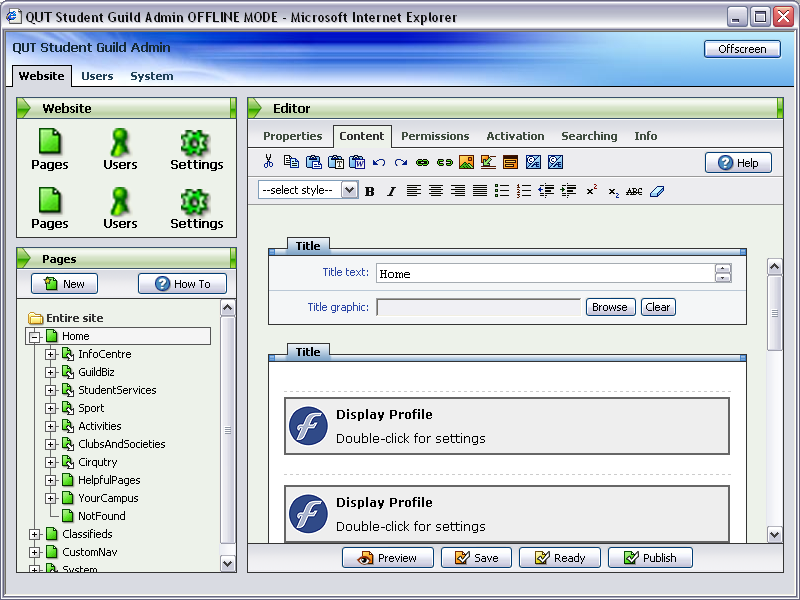Expand the GuildBiz tree node
This screenshot has width=800, height=600.
(x=51, y=372)
